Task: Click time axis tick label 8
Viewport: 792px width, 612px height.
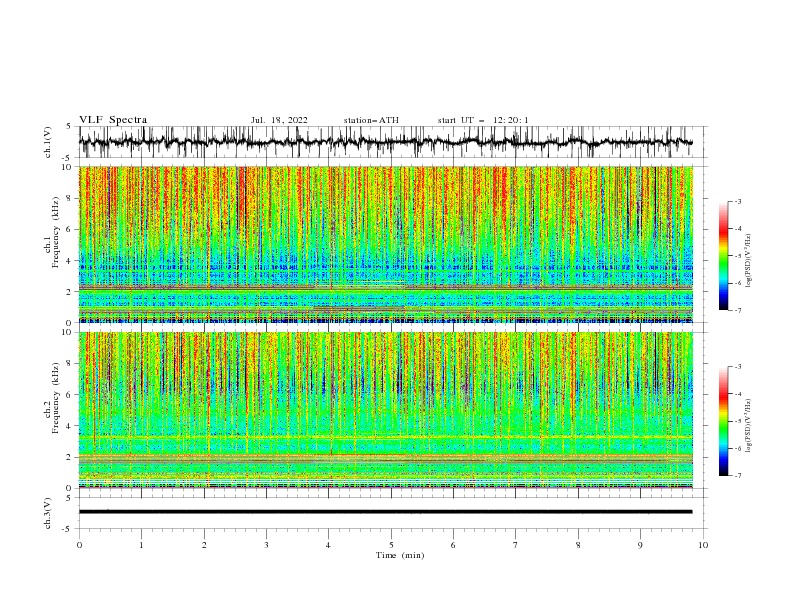Action: [x=578, y=545]
